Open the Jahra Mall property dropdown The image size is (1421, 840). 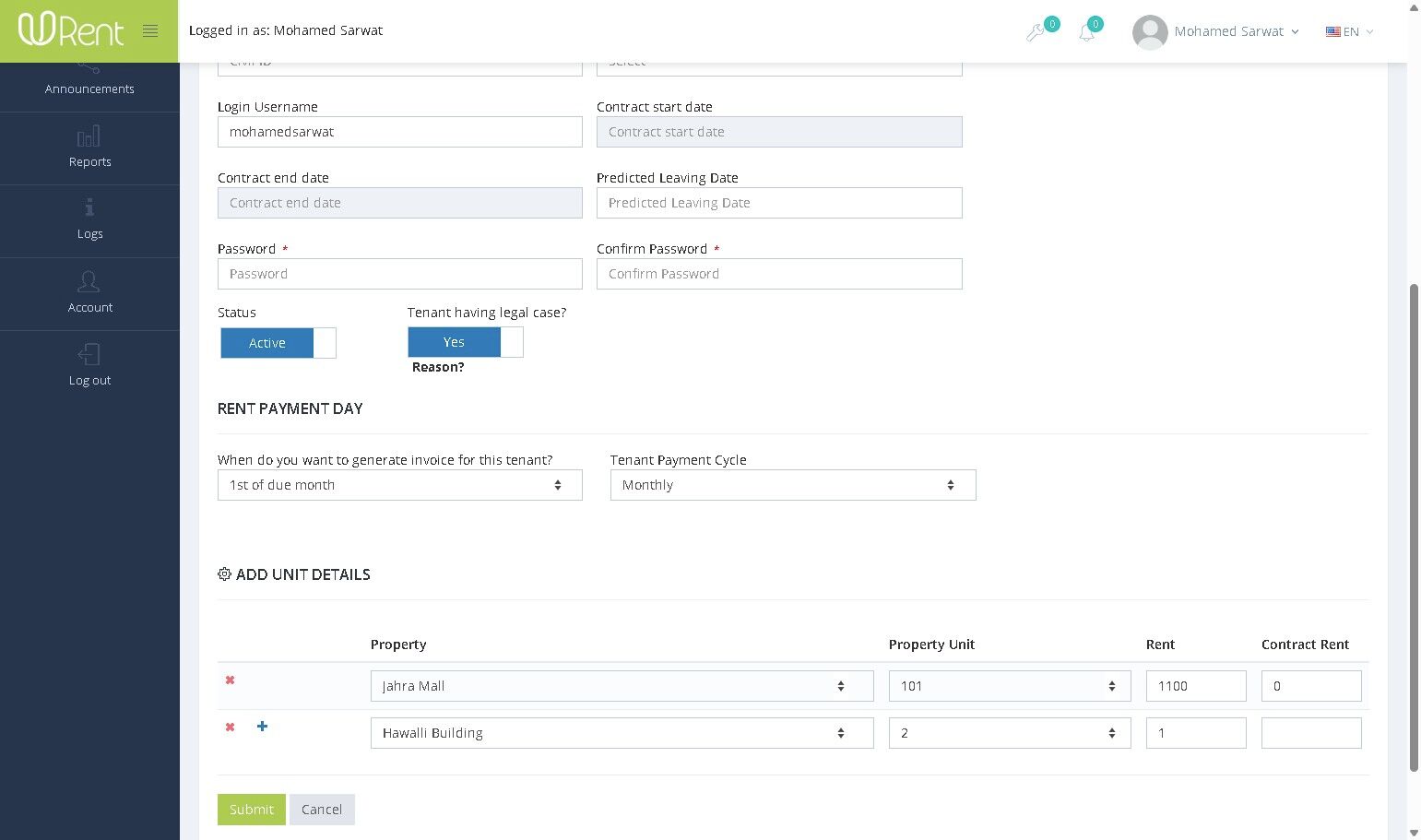[622, 686]
